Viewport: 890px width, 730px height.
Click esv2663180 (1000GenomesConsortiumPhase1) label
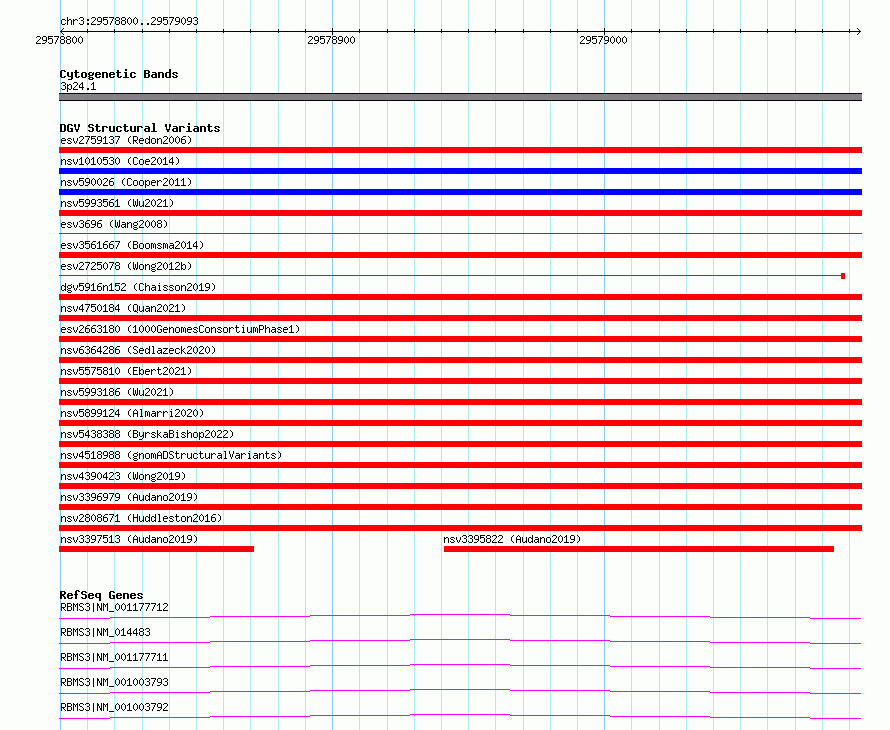tap(180, 329)
